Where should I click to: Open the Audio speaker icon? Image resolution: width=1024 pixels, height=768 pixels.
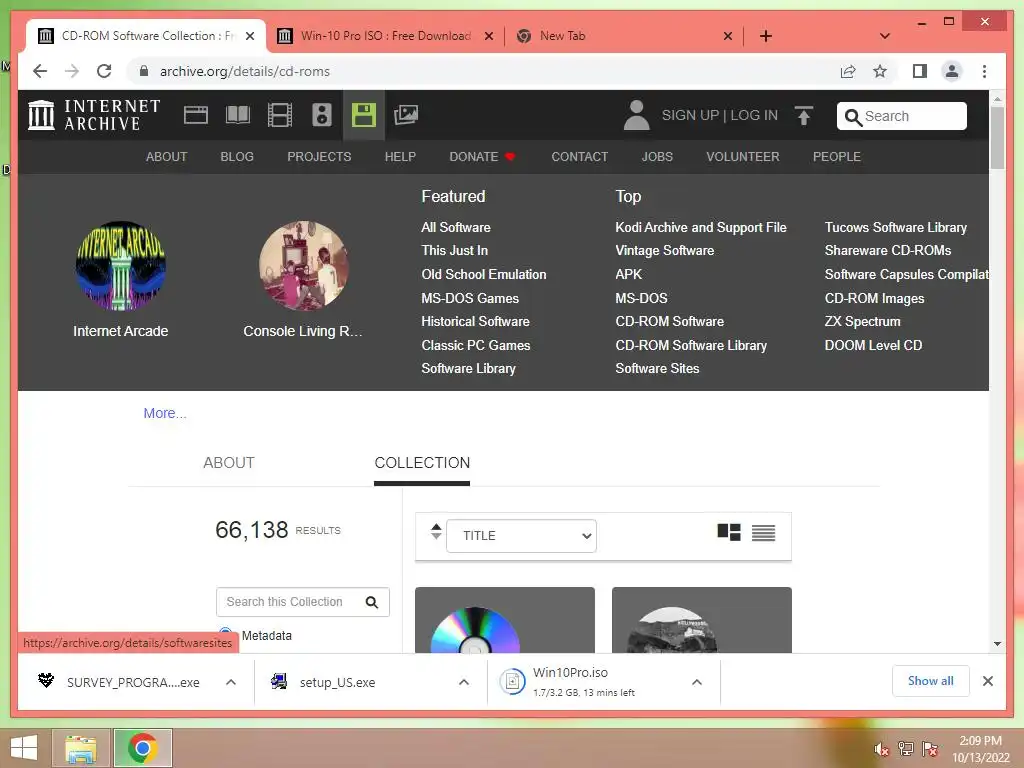[x=321, y=115]
